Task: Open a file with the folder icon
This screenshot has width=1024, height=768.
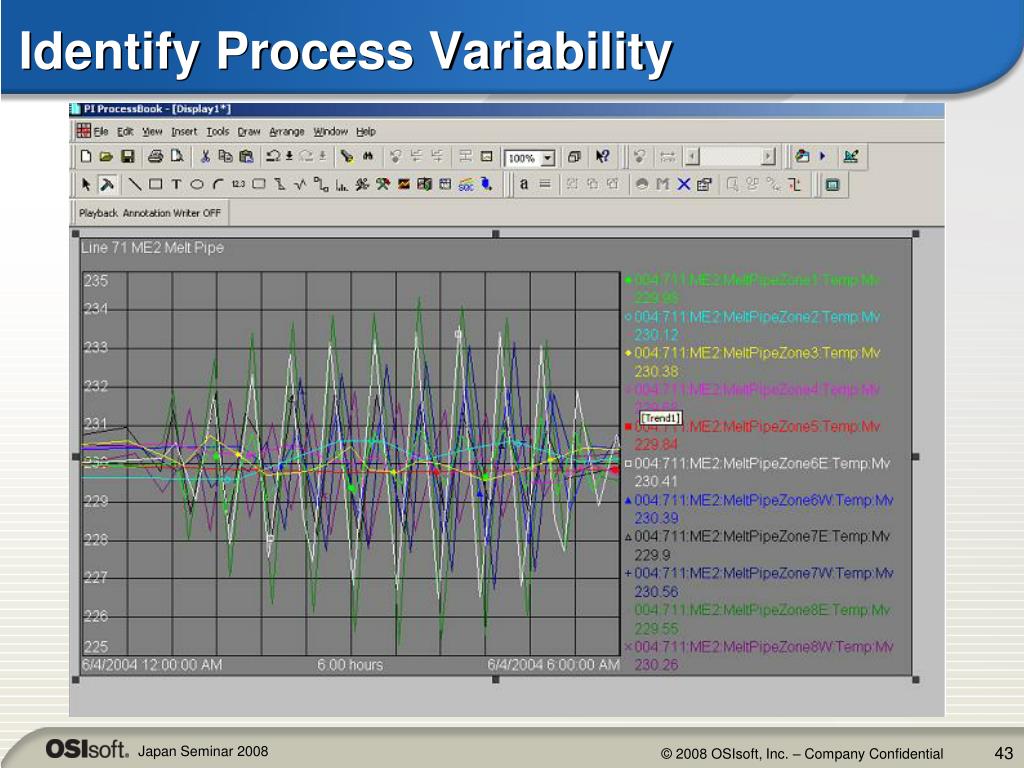Action: tap(106, 156)
